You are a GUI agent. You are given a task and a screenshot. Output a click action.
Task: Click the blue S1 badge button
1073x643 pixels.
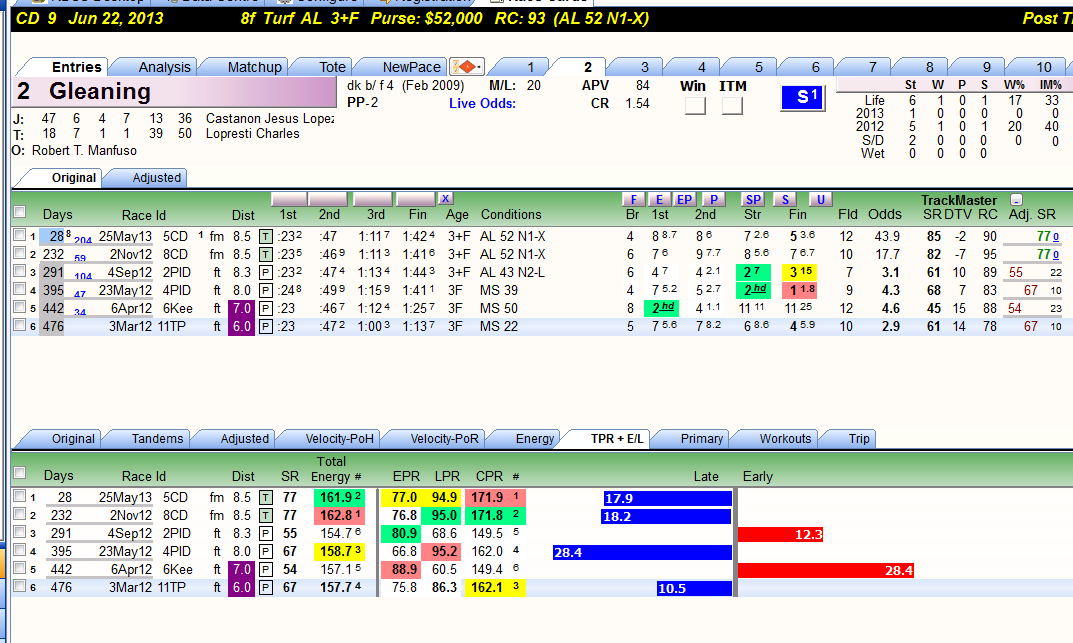[803, 98]
